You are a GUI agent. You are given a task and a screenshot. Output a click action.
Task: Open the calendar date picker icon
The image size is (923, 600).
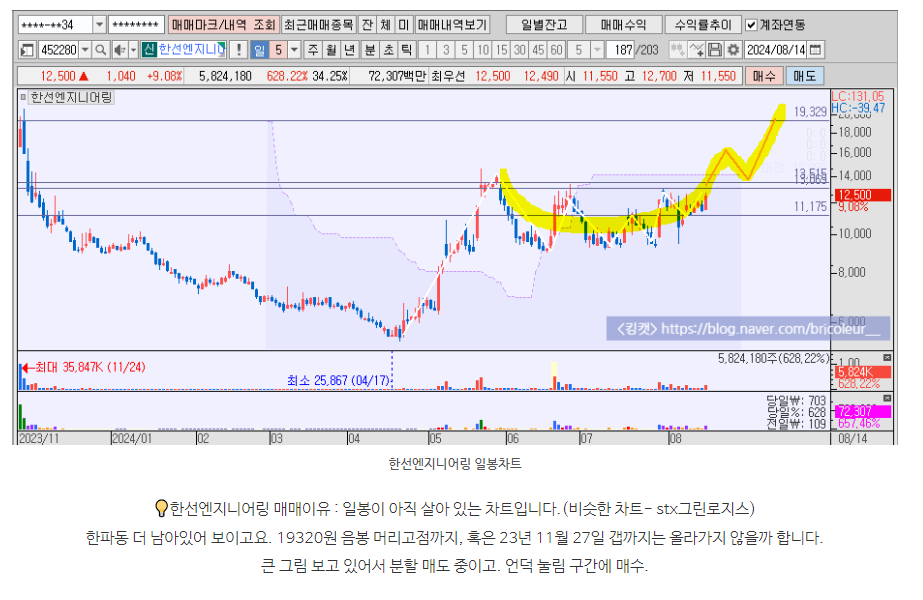(x=816, y=50)
